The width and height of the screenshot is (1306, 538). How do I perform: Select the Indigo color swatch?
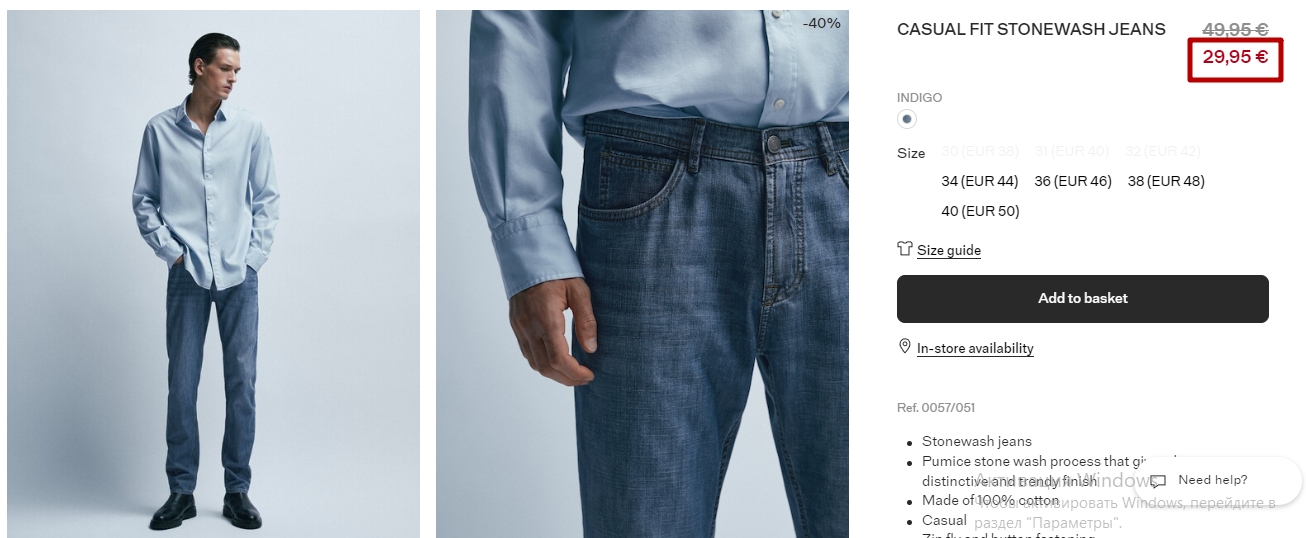[x=907, y=119]
